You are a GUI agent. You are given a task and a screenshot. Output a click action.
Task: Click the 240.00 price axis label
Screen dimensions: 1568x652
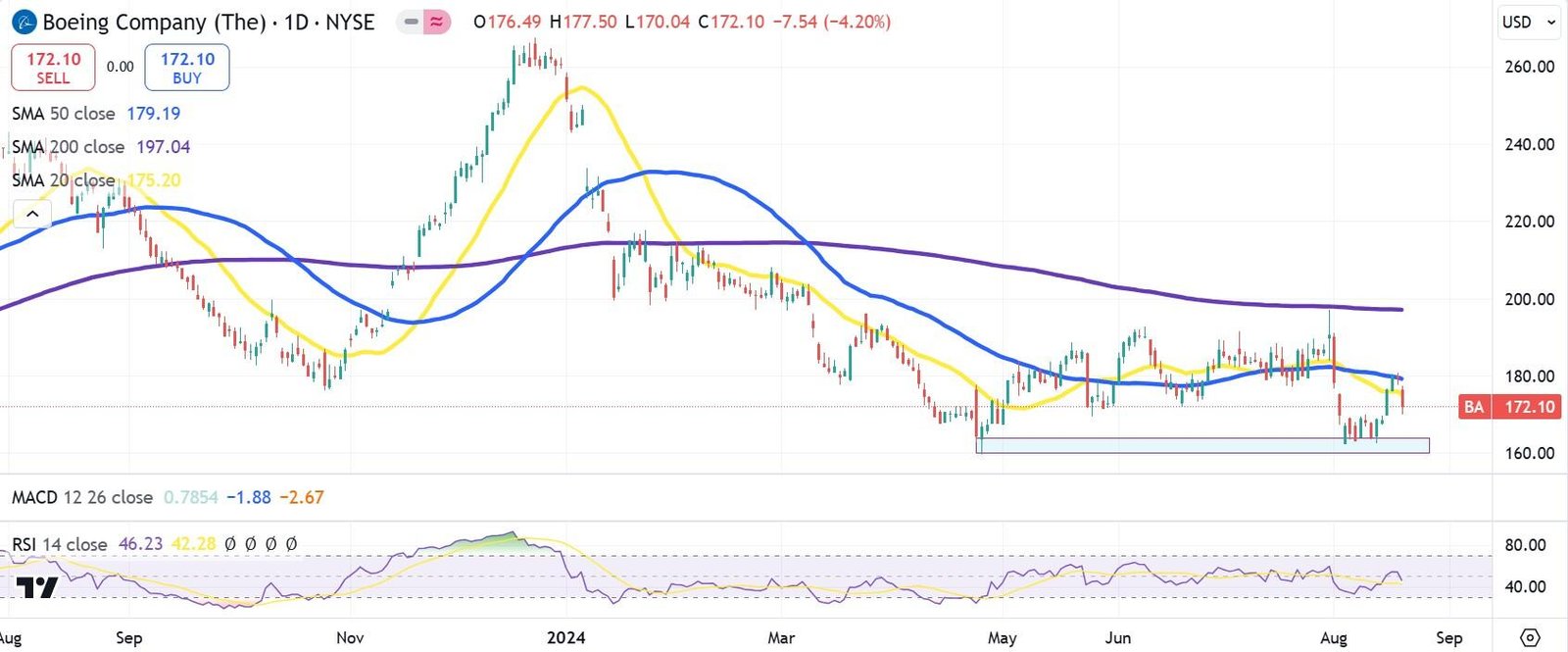1530,144
